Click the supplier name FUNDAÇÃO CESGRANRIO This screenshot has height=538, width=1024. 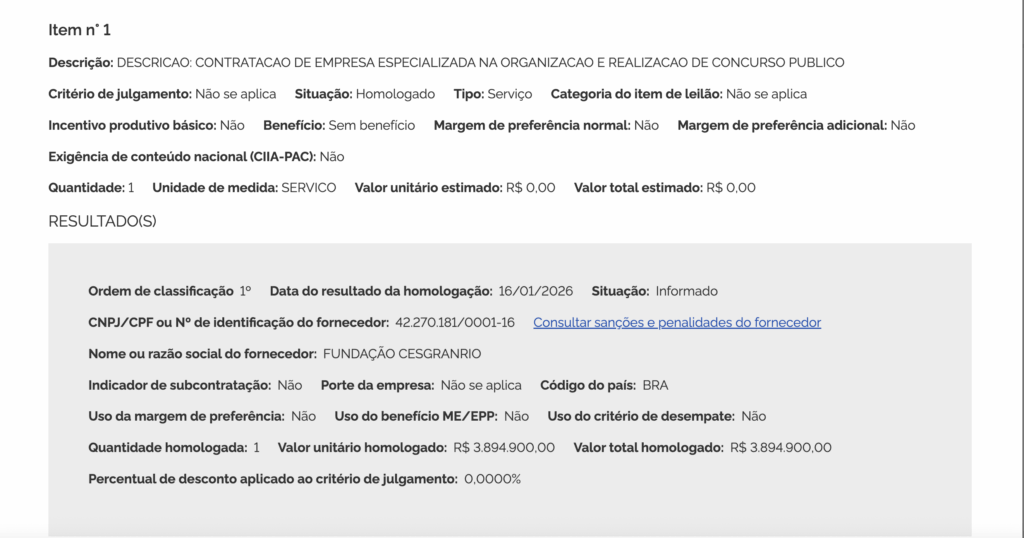pos(402,354)
